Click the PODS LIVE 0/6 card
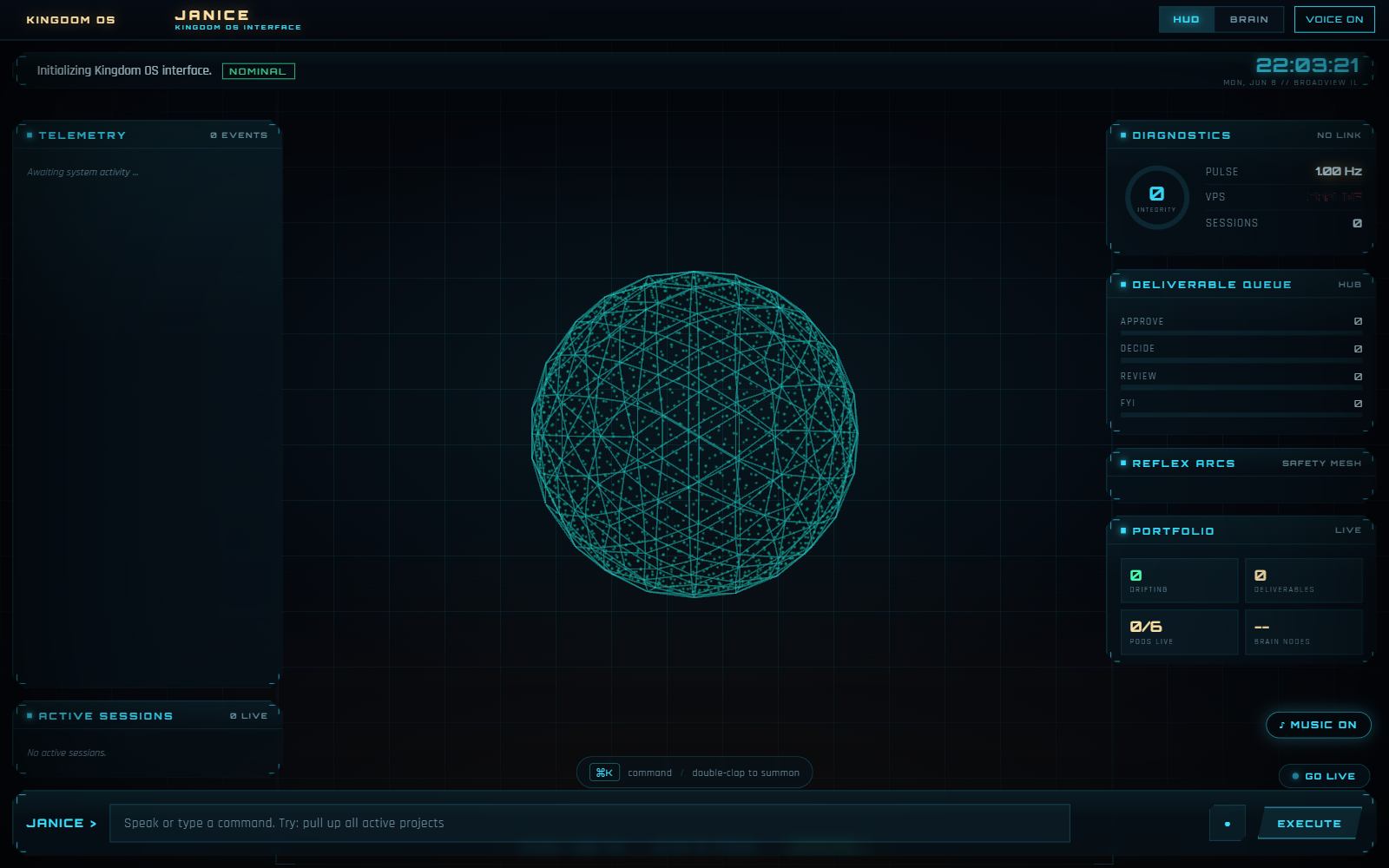 [x=1179, y=632]
